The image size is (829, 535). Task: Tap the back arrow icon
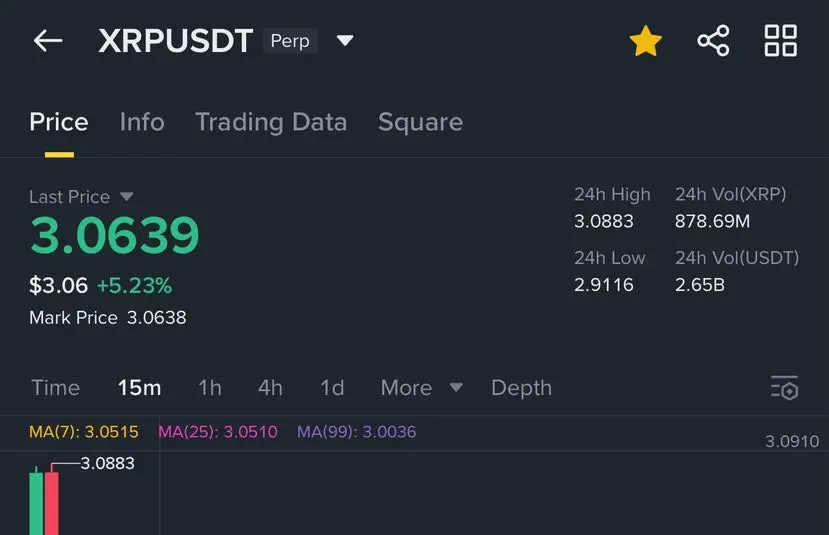(48, 41)
